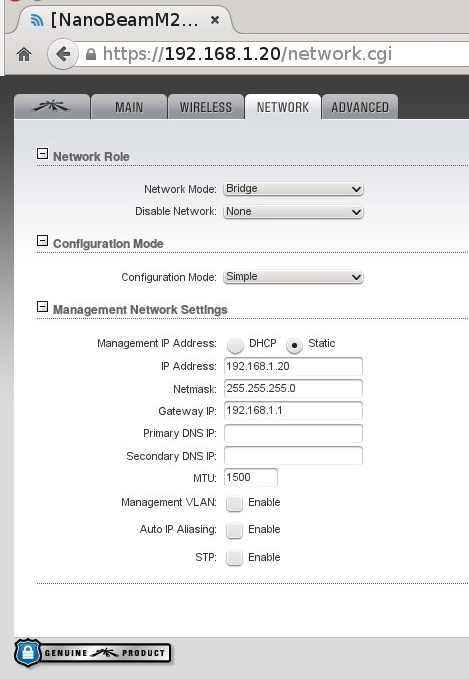Collapse the Configuration Mode section

coord(42,240)
